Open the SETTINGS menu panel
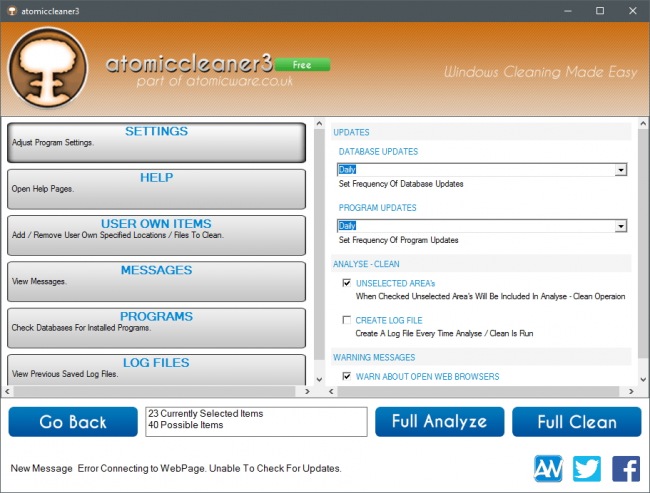Viewport: 650px width, 493px height. click(156, 142)
